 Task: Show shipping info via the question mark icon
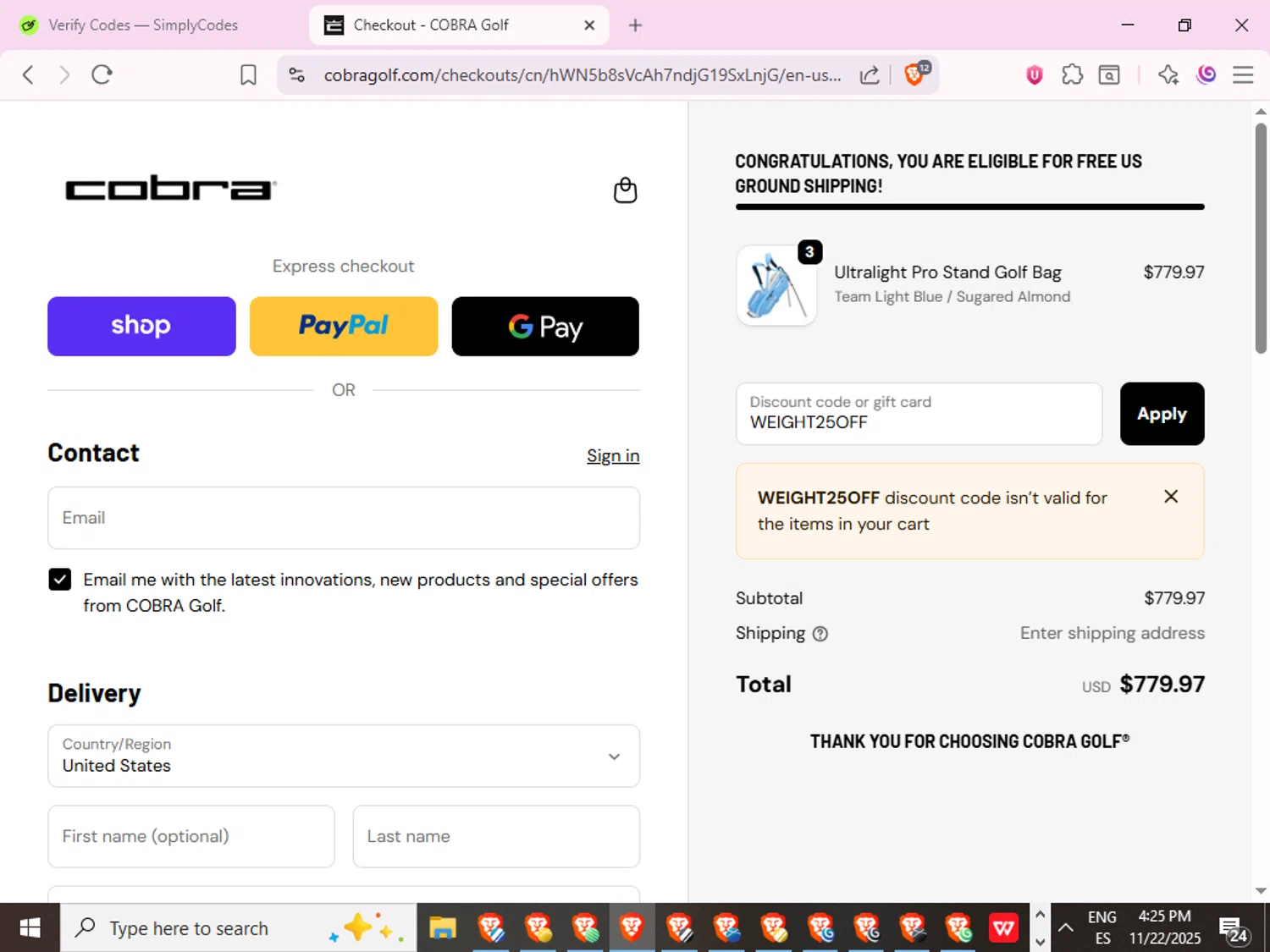[820, 634]
